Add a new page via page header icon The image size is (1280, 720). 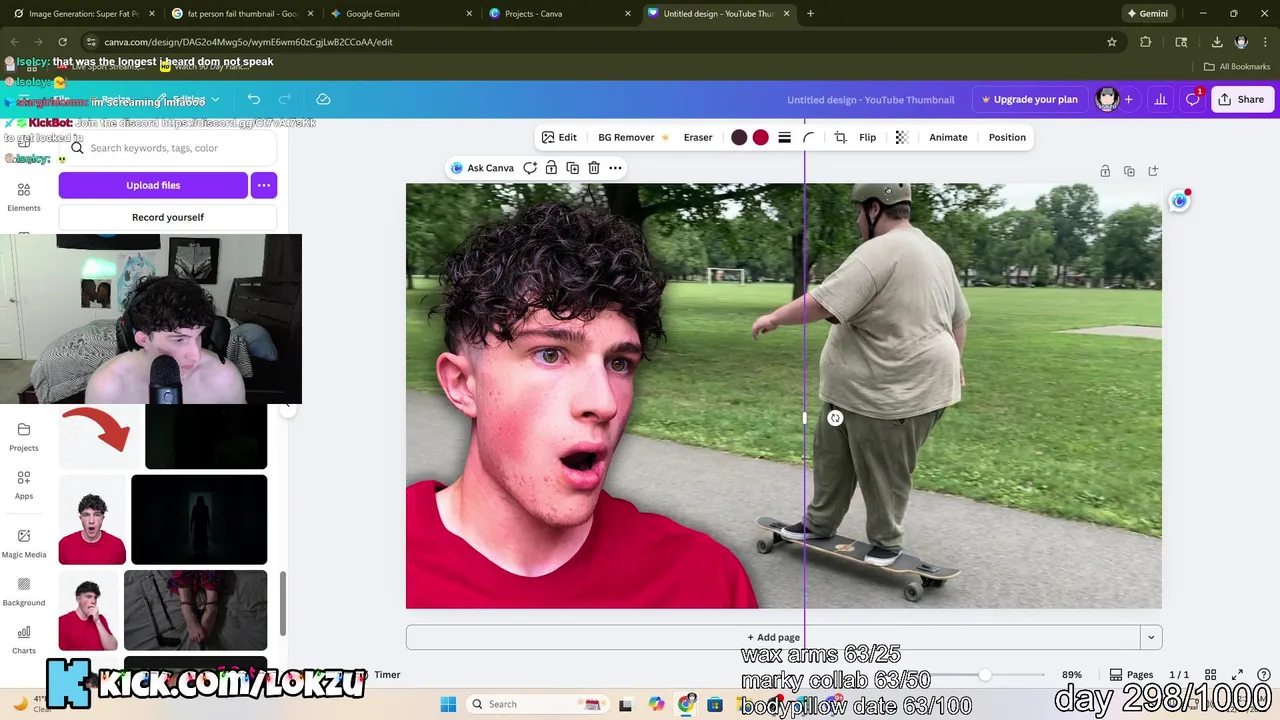pyautogui.click(x=1153, y=171)
